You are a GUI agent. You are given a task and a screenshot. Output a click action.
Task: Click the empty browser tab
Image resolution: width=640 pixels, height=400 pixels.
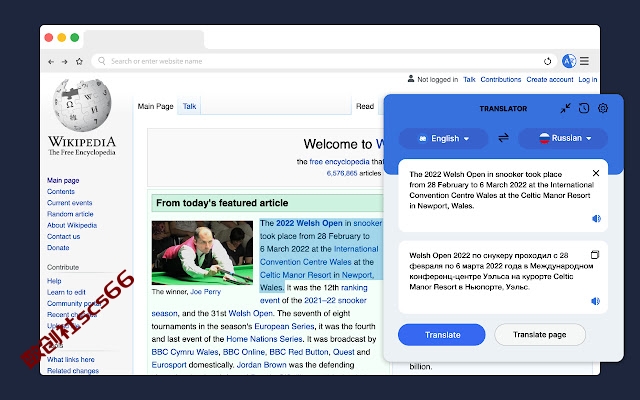(x=144, y=40)
